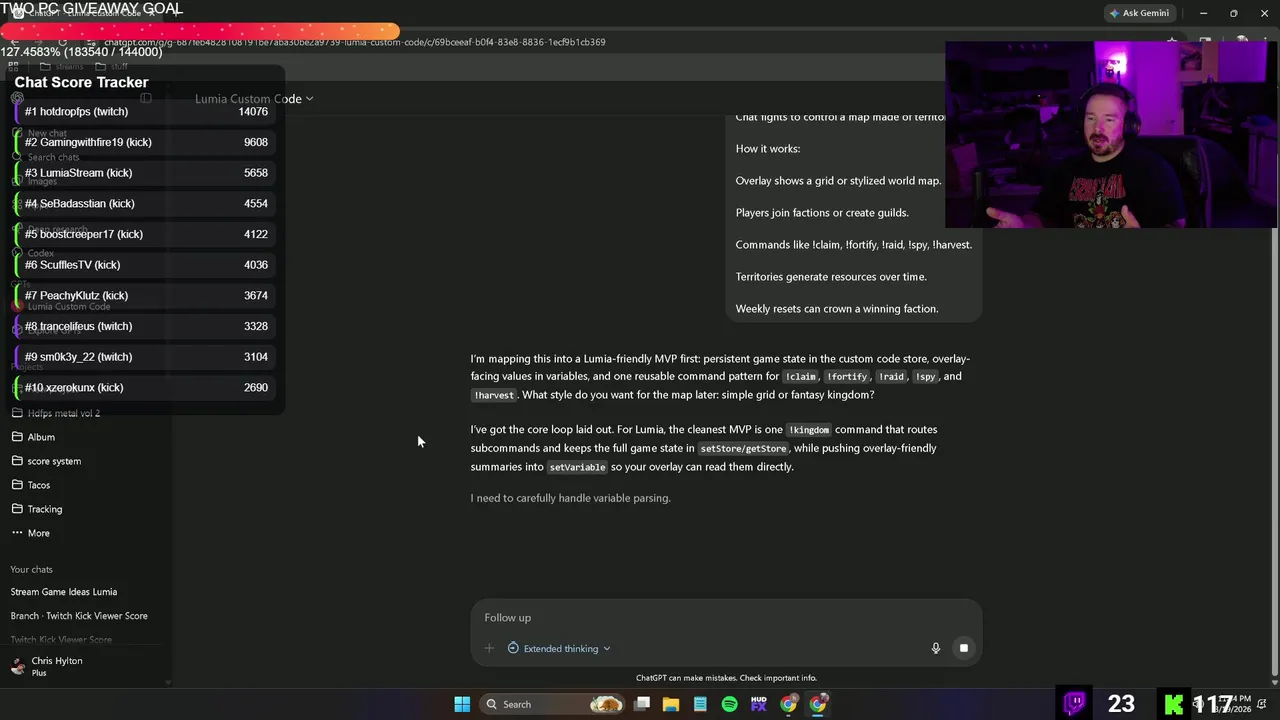Click the browser address bar URL

355,42
